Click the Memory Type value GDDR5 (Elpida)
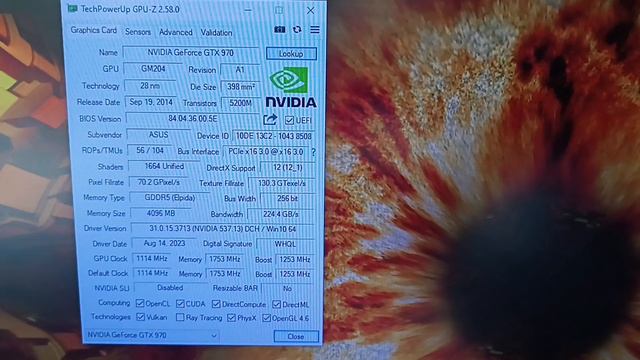 click(x=170, y=198)
